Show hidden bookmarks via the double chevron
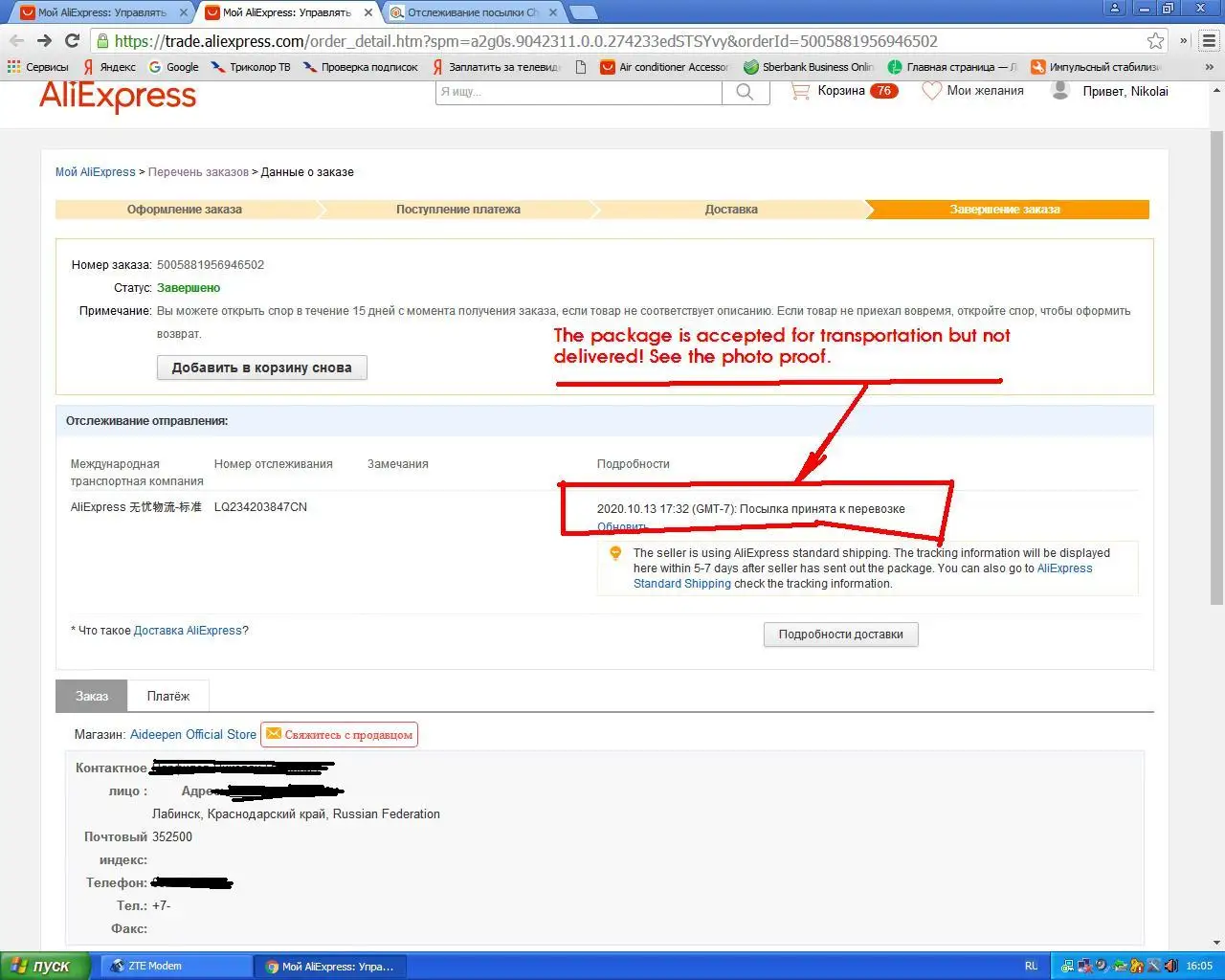Viewport: 1225px width, 980px height. (x=1209, y=67)
